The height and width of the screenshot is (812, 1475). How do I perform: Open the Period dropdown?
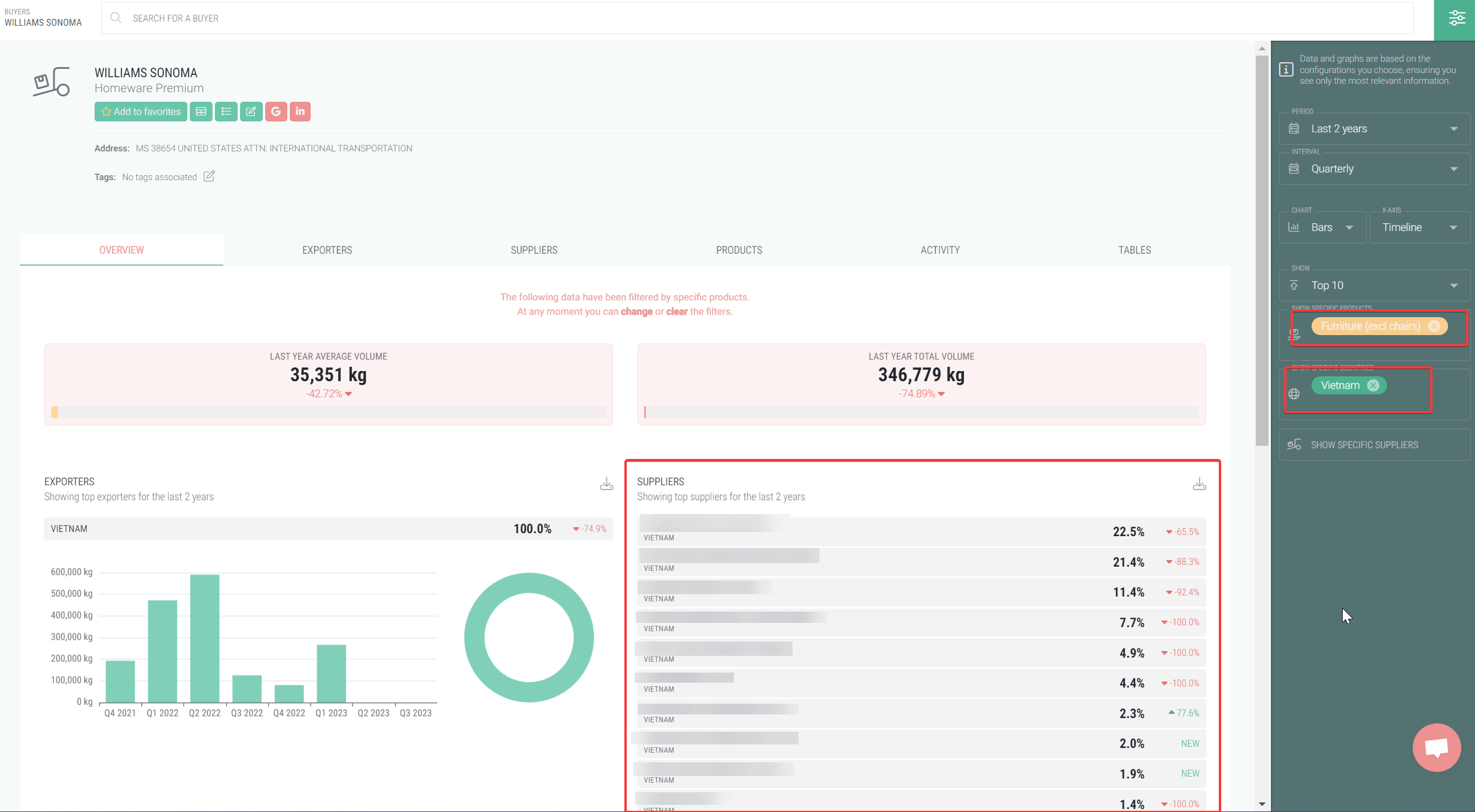click(1374, 129)
